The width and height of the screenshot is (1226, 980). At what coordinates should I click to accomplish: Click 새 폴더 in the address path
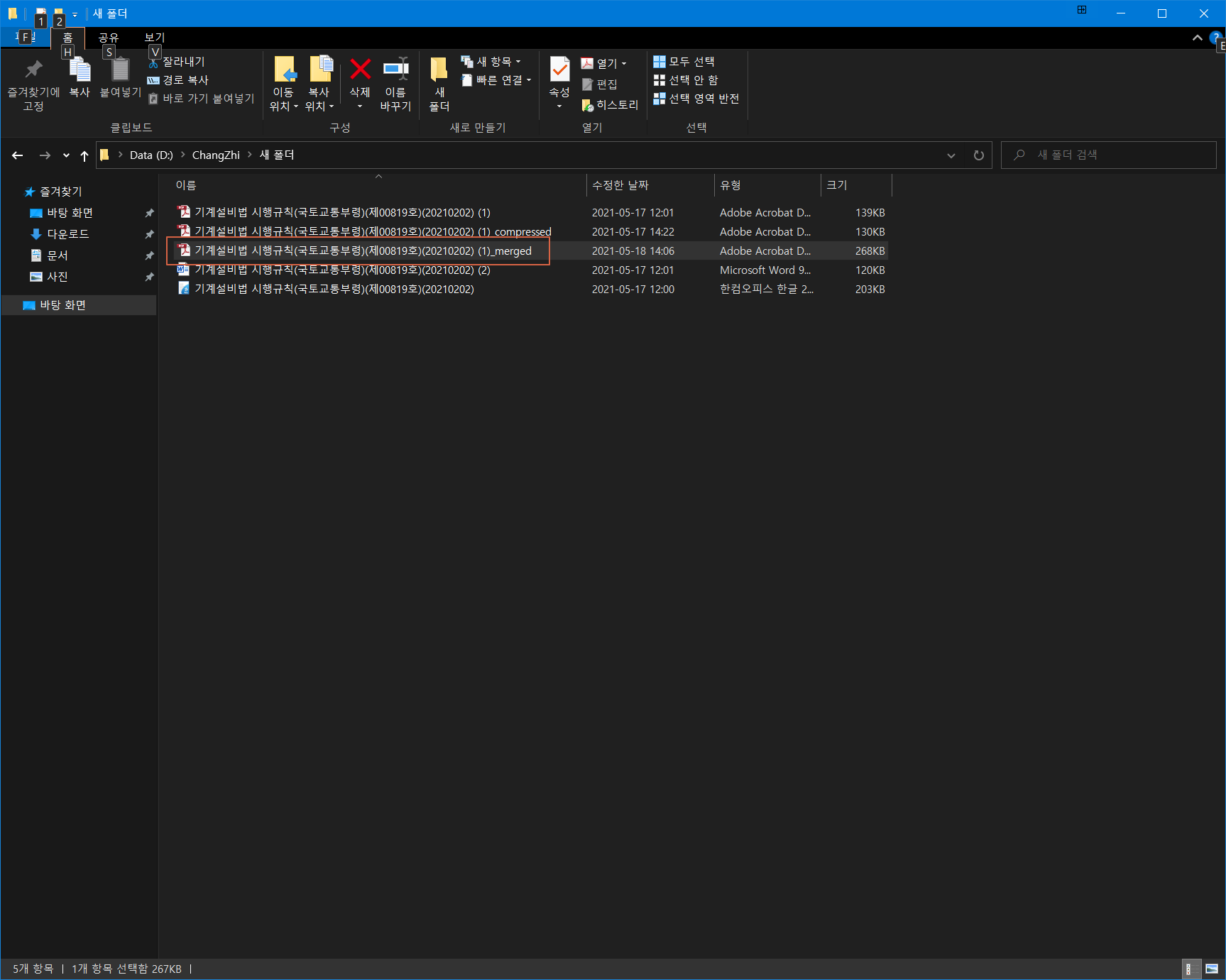277,155
